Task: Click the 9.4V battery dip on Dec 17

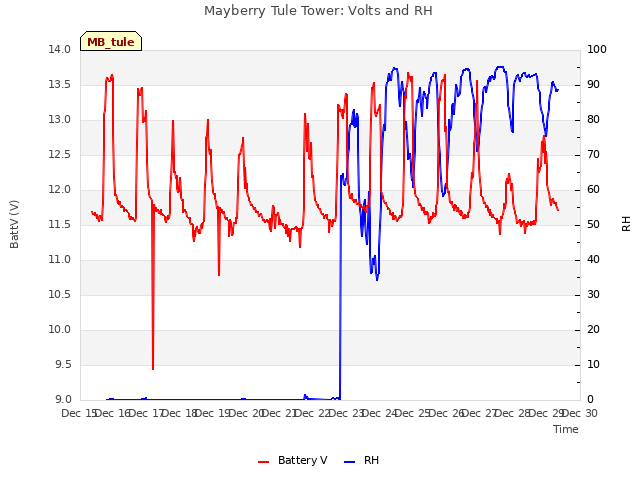Action: [153, 369]
